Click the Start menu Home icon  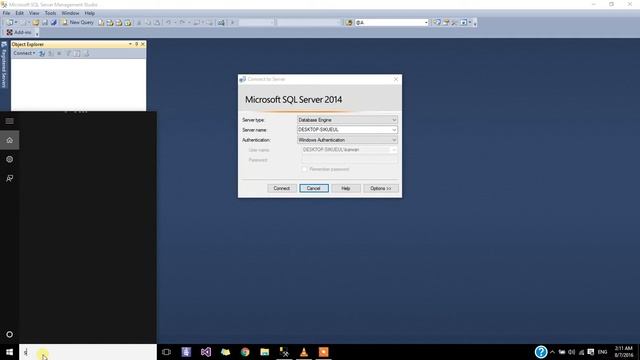point(9,140)
